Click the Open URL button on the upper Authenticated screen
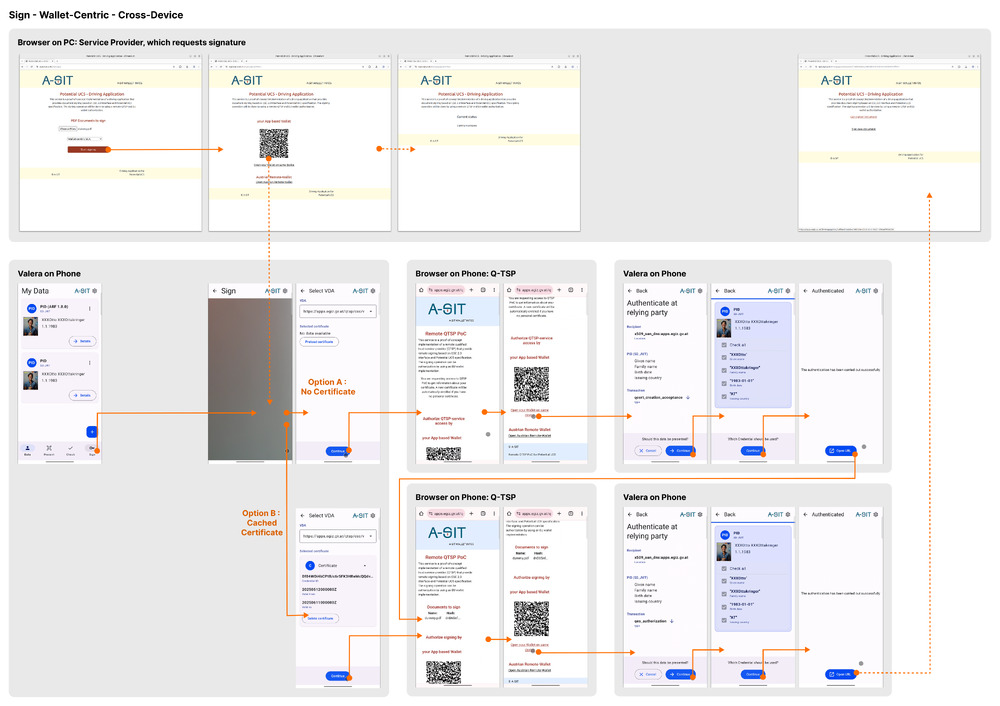The width and height of the screenshot is (1000, 706). (838, 451)
